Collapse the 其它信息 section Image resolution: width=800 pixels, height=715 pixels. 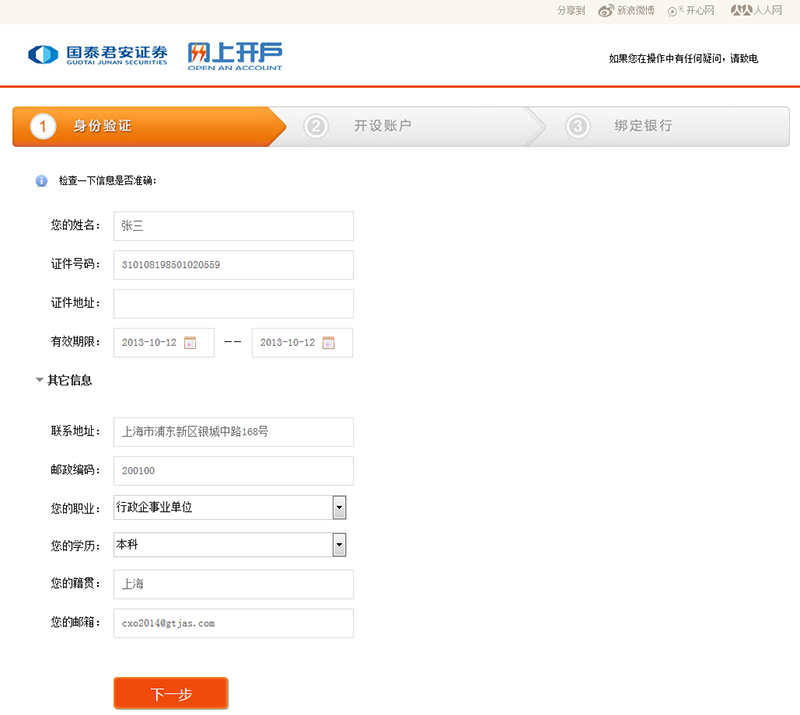coord(40,380)
